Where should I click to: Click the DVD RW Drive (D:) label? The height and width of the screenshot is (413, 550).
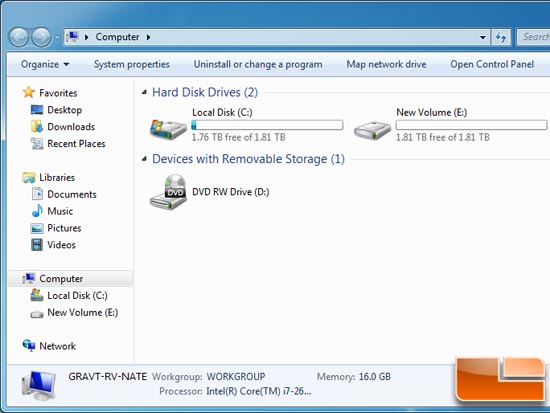(x=230, y=192)
